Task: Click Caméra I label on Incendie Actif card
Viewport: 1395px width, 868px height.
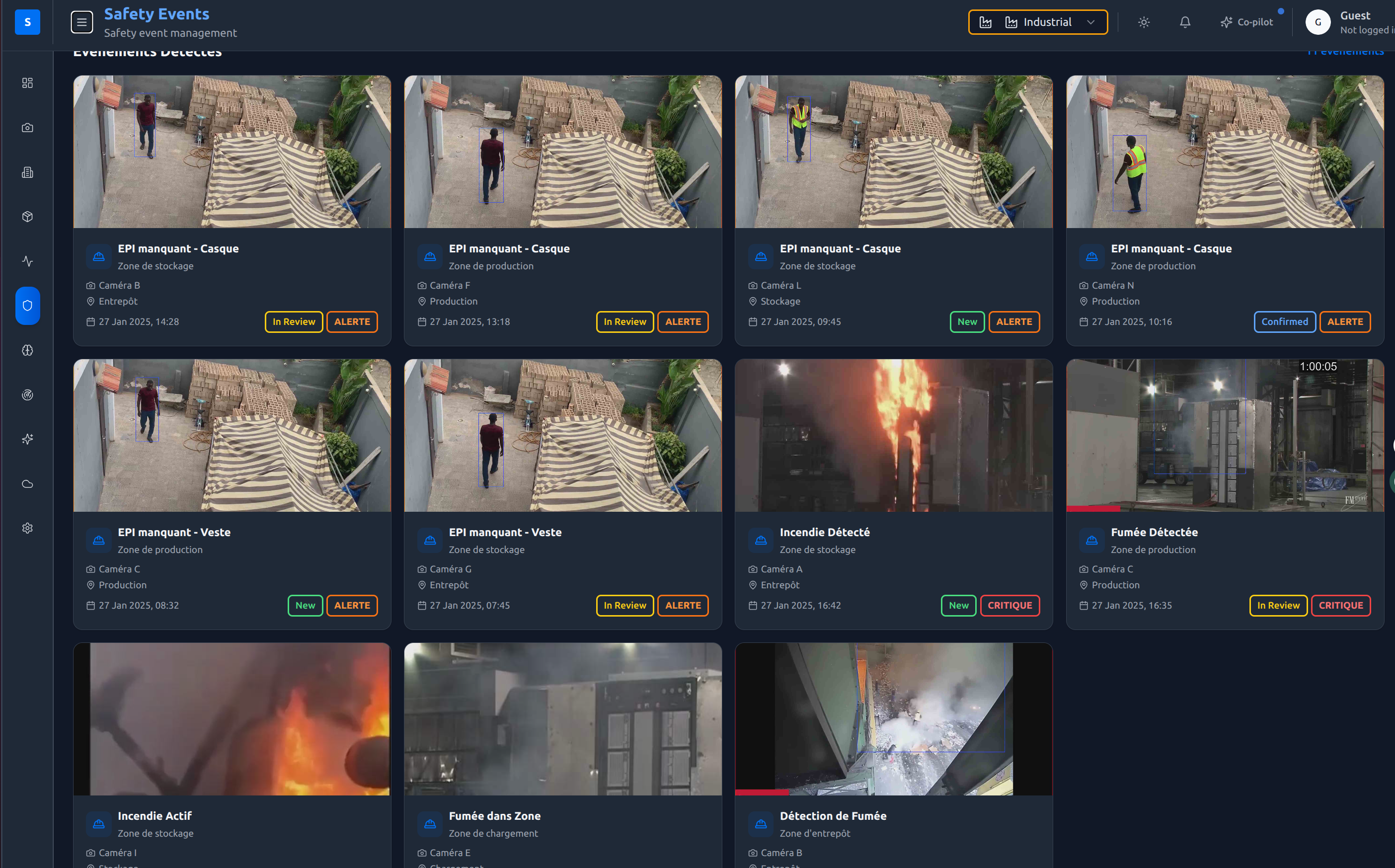Action: click(x=118, y=853)
